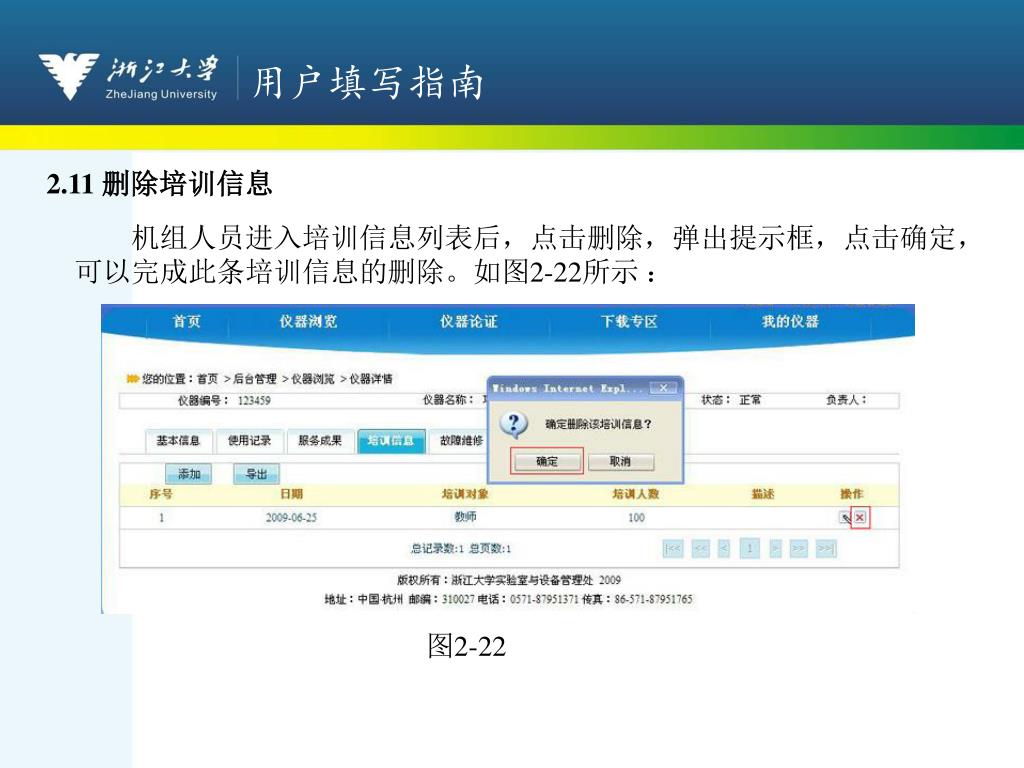Click the 总记录数:1 总页数:1 summary text

click(x=460, y=549)
